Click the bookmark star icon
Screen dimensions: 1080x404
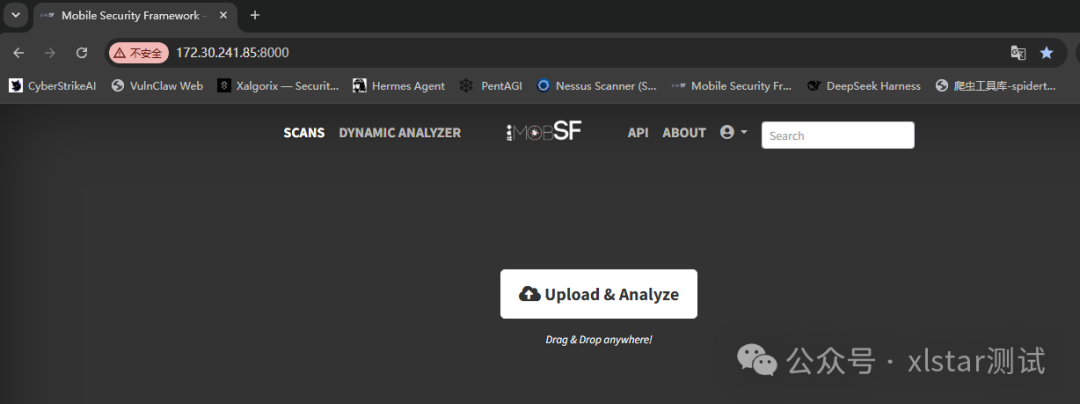coord(1046,53)
